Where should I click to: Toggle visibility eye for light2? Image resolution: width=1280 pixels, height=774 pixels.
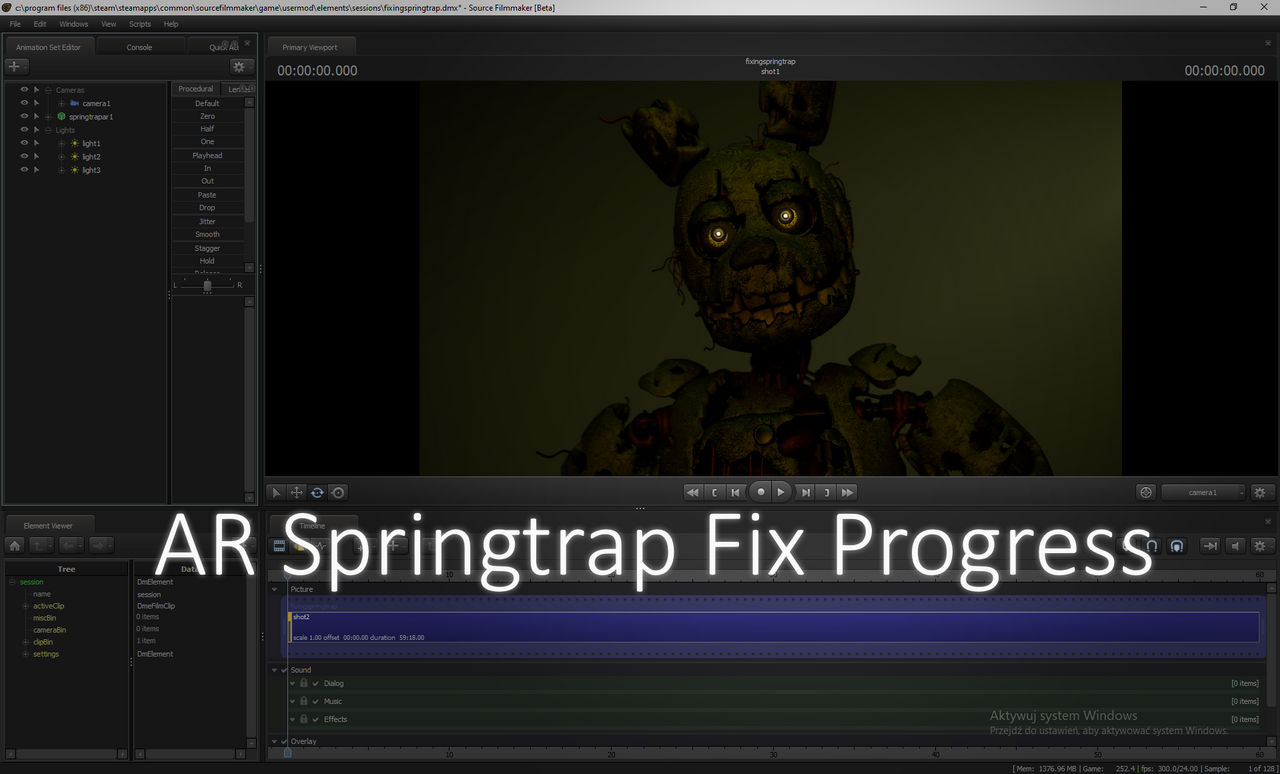[24, 156]
